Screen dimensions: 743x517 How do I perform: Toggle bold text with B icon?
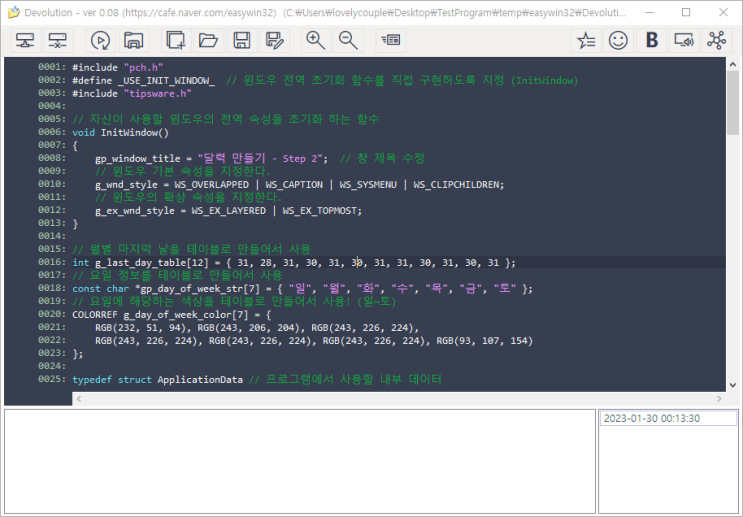tap(651, 40)
